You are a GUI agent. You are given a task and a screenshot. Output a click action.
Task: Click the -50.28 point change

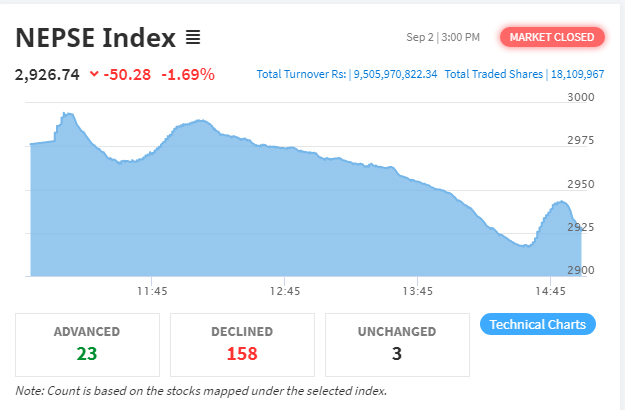point(127,74)
